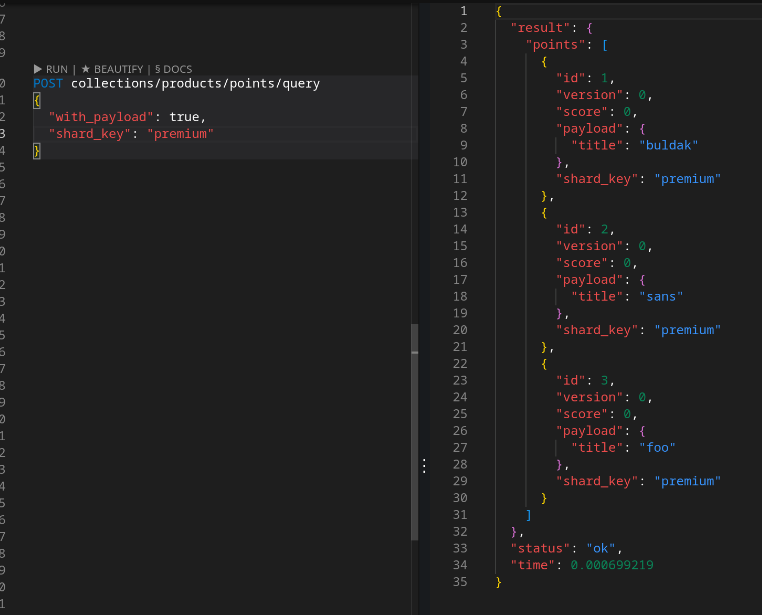Click the RUN code lens above the request

pyautogui.click(x=50, y=69)
